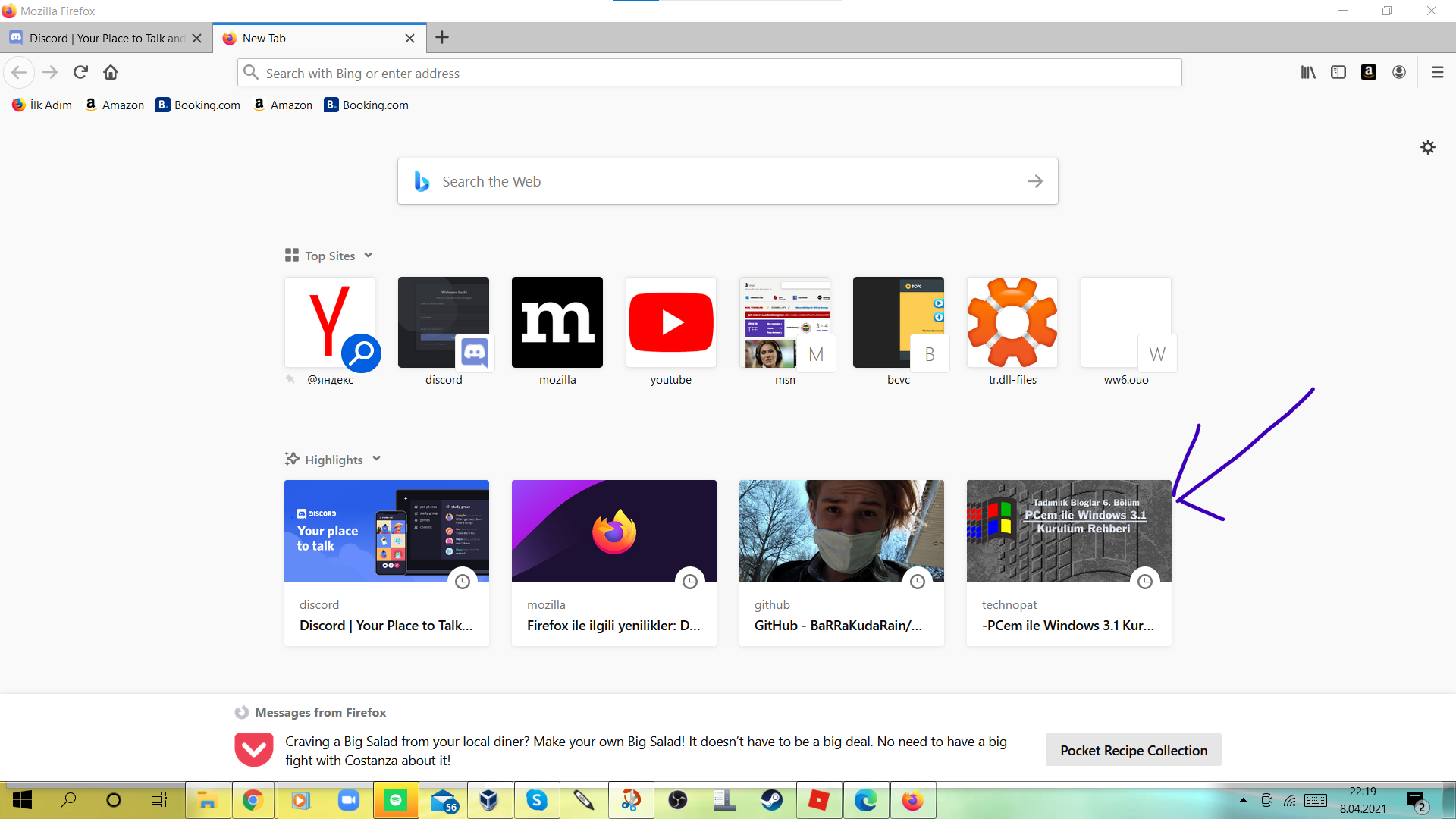This screenshot has height=819, width=1456.
Task: Collapse the Highlights section
Action: coord(377,459)
